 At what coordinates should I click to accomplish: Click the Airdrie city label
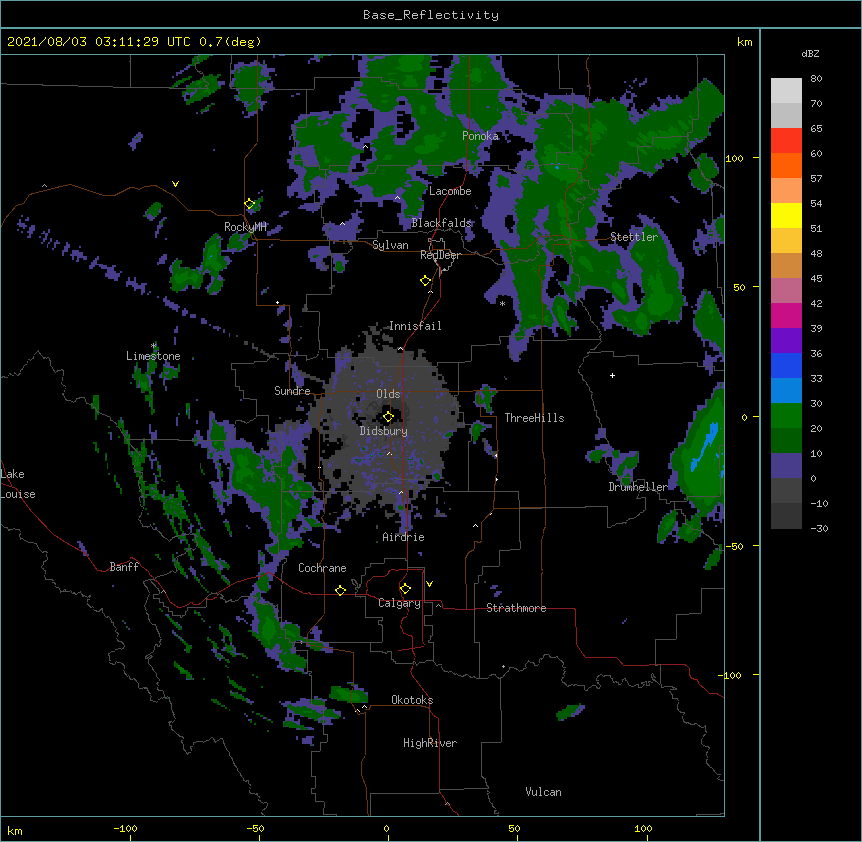point(404,537)
